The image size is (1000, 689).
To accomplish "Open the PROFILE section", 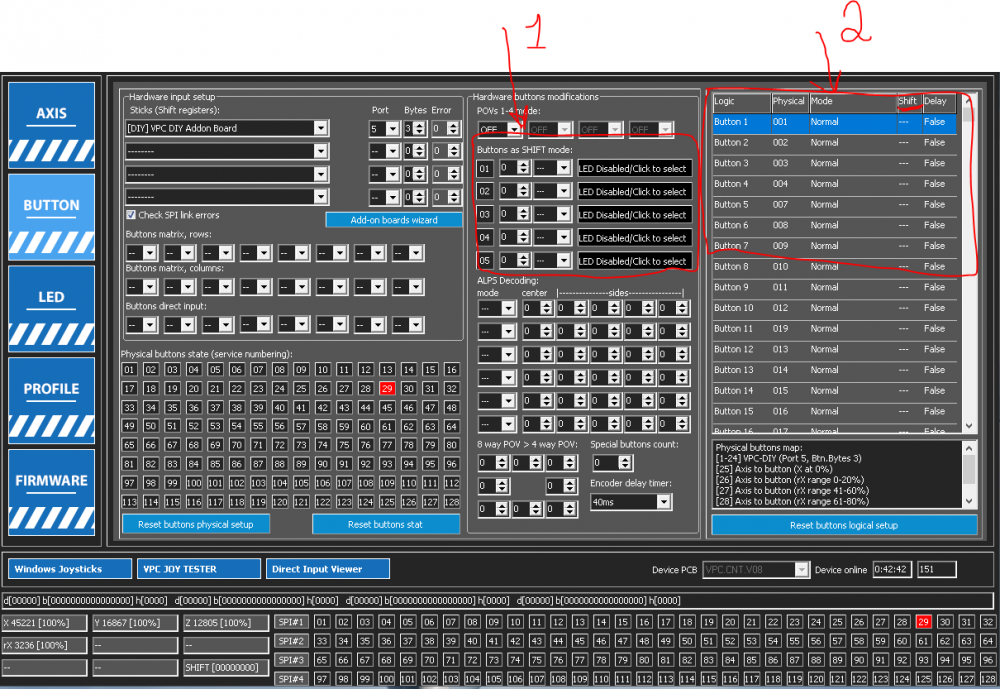I will (52, 401).
